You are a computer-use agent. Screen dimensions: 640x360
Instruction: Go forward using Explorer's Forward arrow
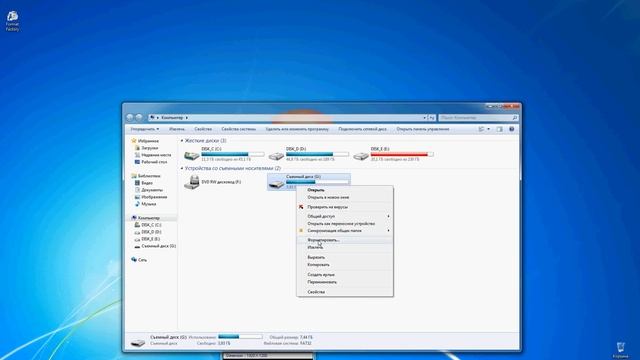pos(139,118)
